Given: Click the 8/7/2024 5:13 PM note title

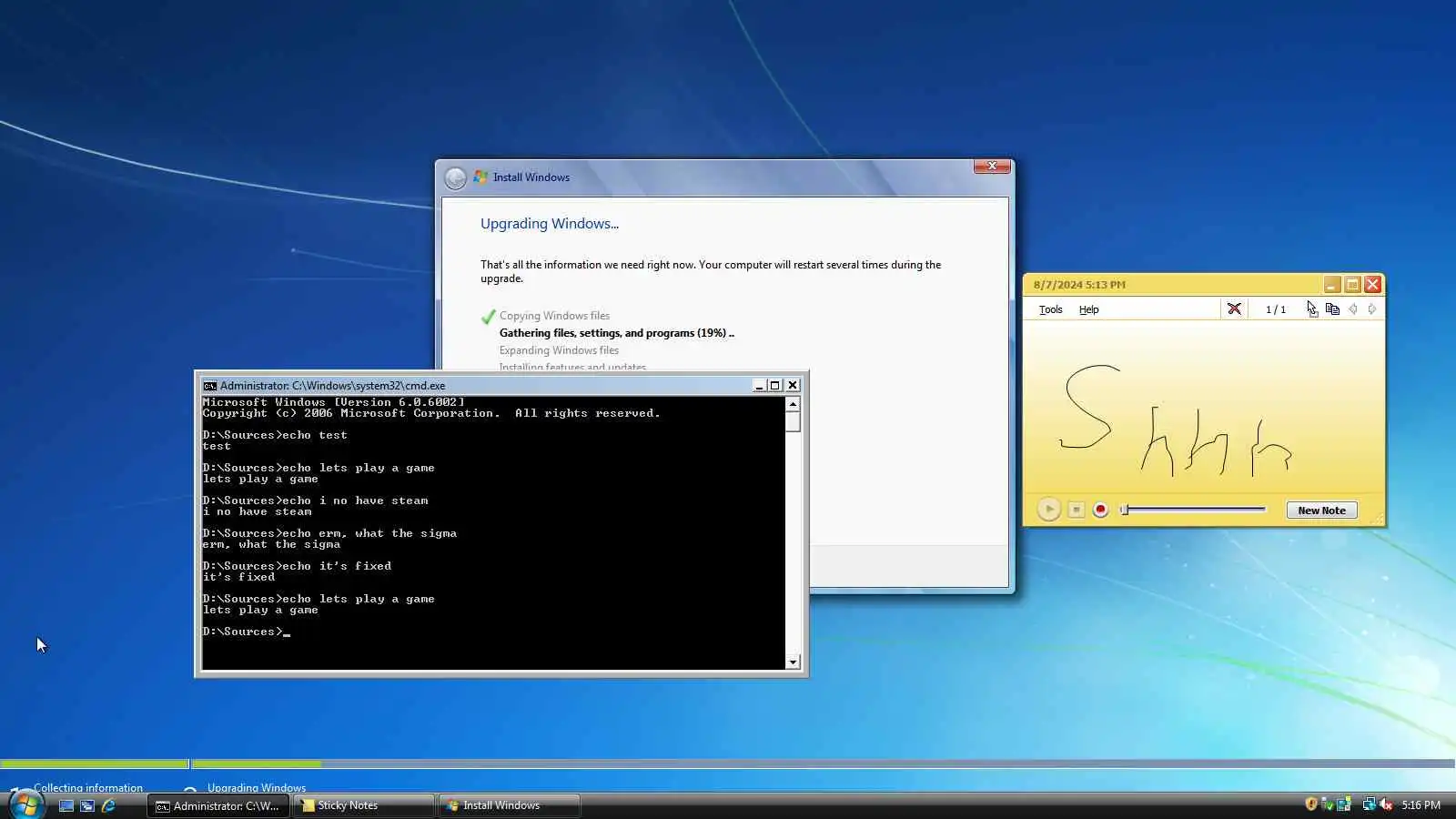Looking at the screenshot, I should click(x=1079, y=285).
